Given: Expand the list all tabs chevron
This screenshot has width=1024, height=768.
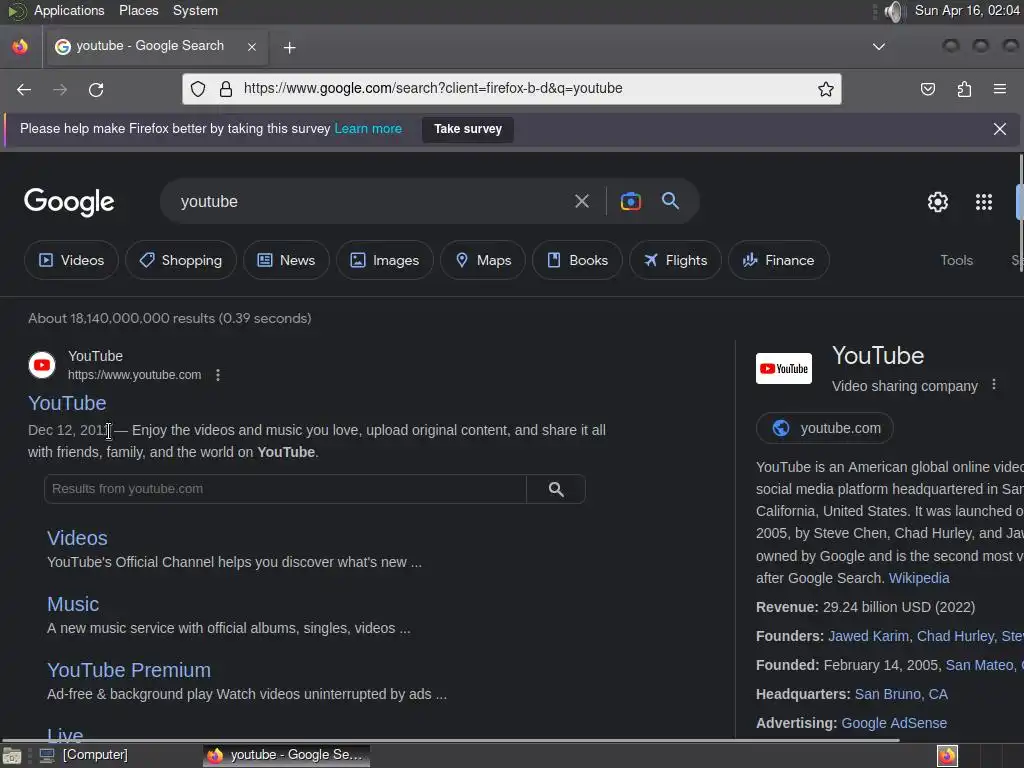Looking at the screenshot, I should click(879, 46).
